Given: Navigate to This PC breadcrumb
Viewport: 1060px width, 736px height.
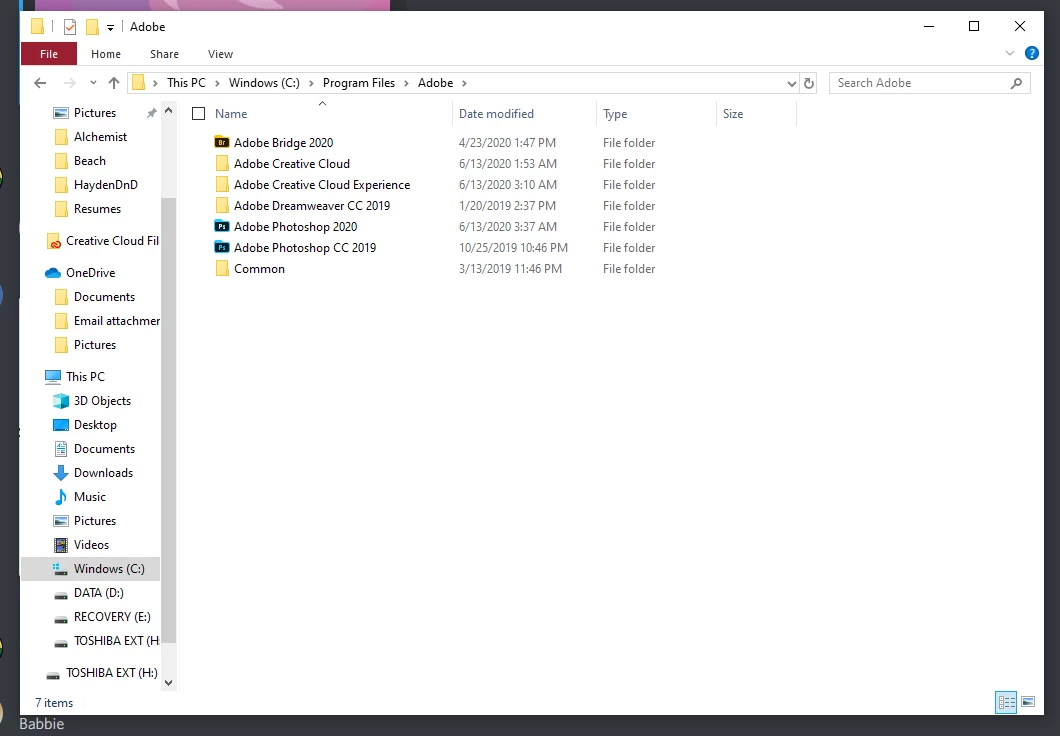Looking at the screenshot, I should [x=187, y=83].
